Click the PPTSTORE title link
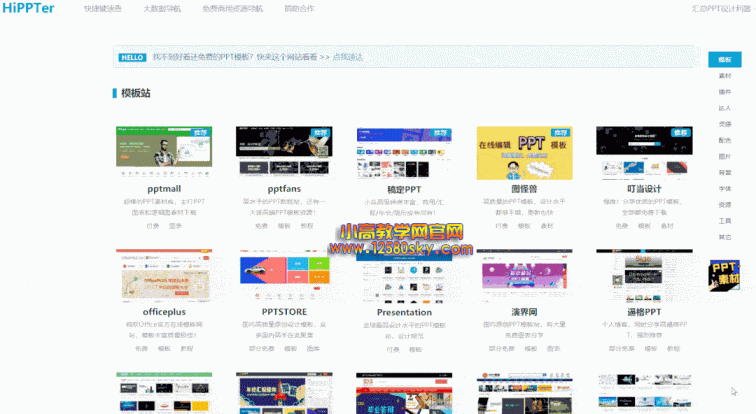Image resolution: width=756 pixels, height=414 pixels. [284, 312]
